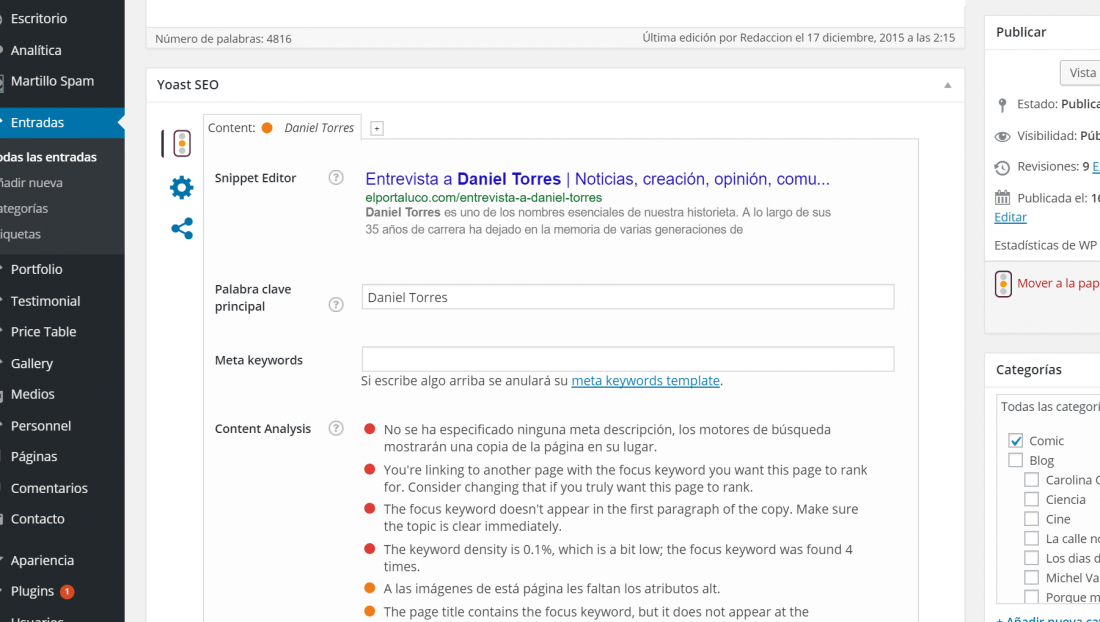Click the Estado pin icon in Publicar
This screenshot has height=622, width=1100.
[x=1002, y=105]
